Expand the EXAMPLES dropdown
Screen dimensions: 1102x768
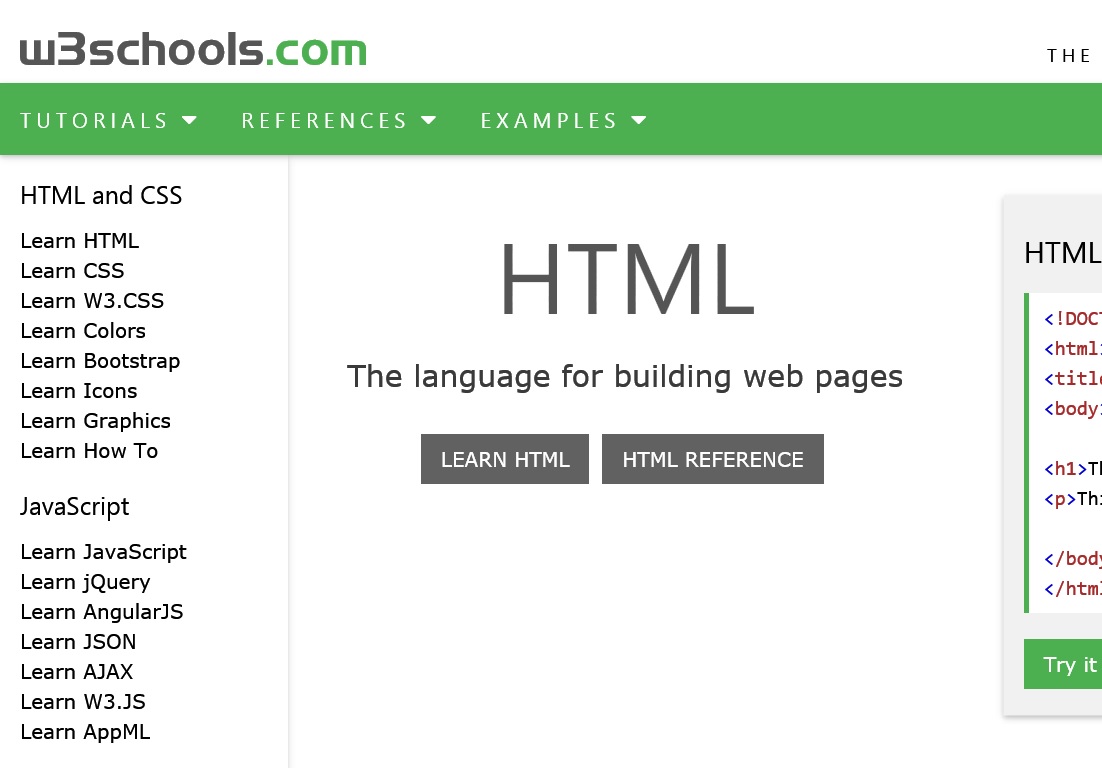tap(563, 120)
